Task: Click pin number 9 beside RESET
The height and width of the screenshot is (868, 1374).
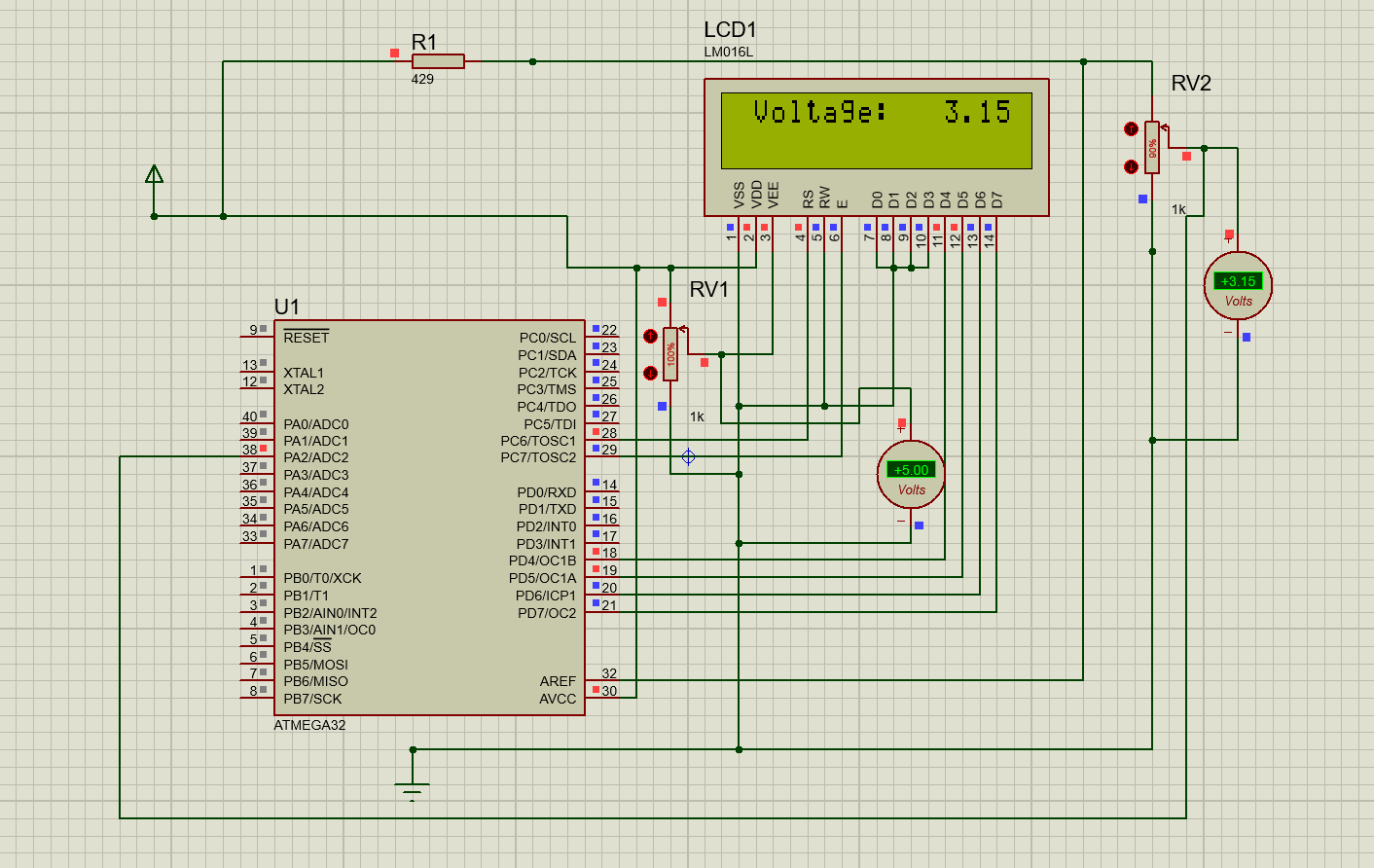Action: (253, 330)
